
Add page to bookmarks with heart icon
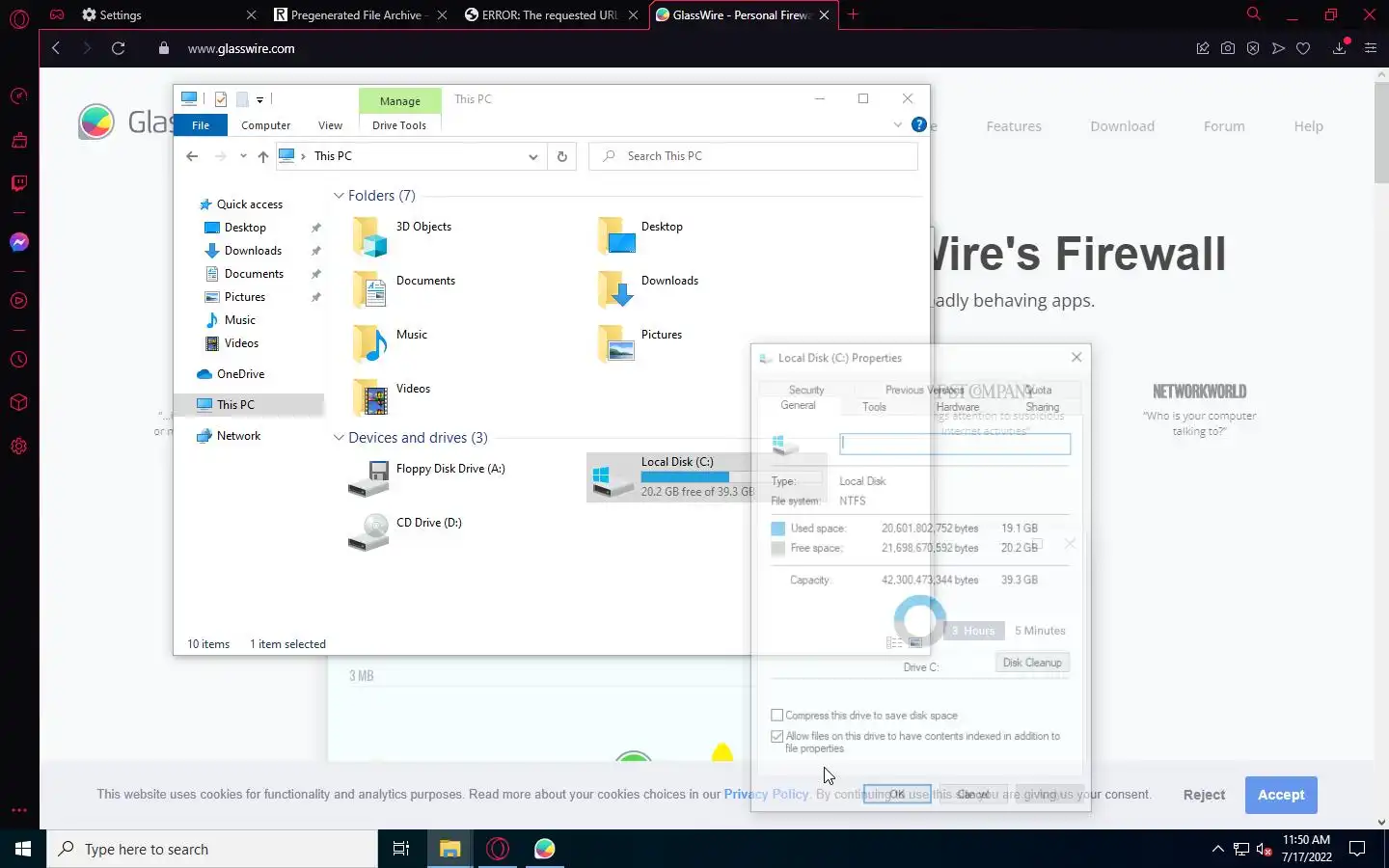(1303, 48)
